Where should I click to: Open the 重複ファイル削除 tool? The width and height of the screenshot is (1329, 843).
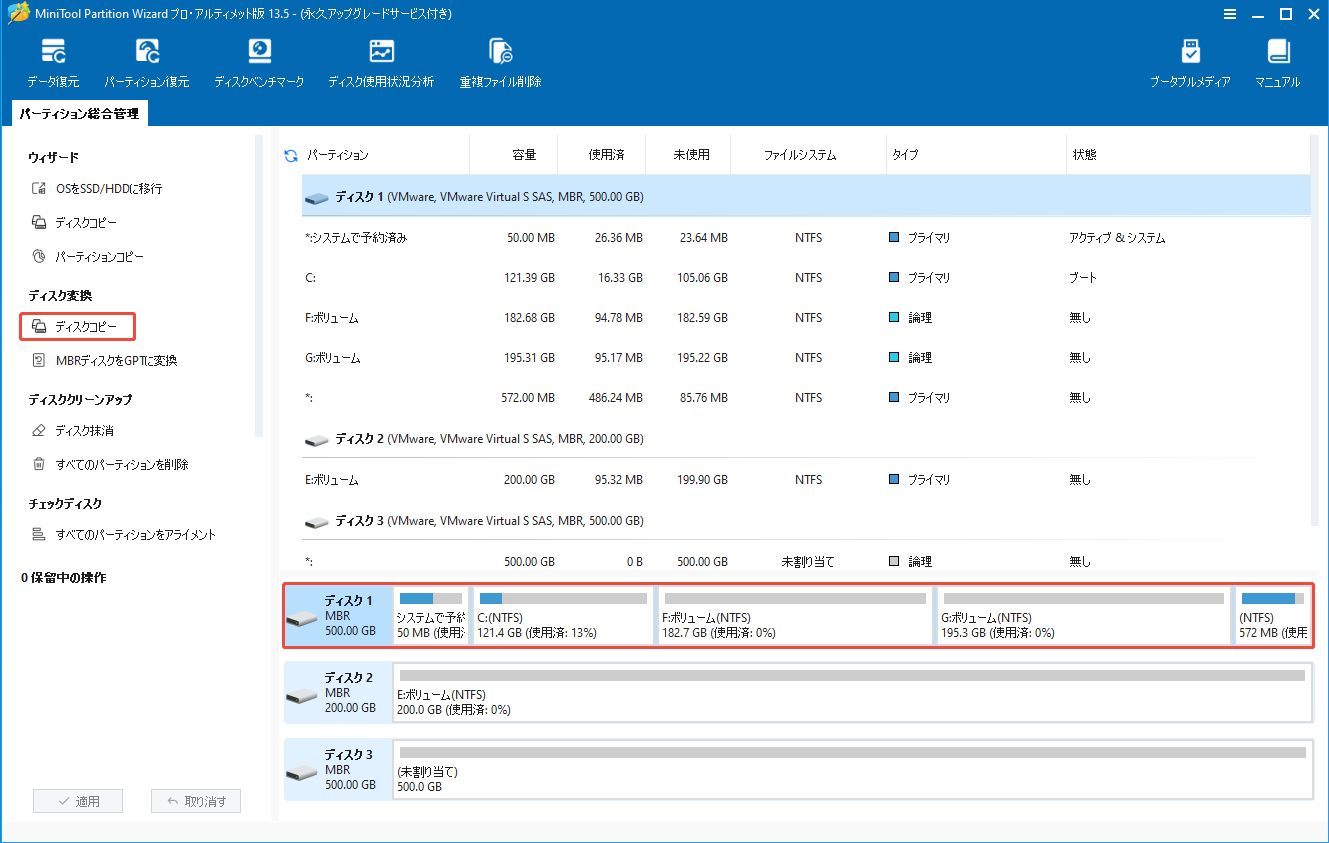click(x=499, y=60)
